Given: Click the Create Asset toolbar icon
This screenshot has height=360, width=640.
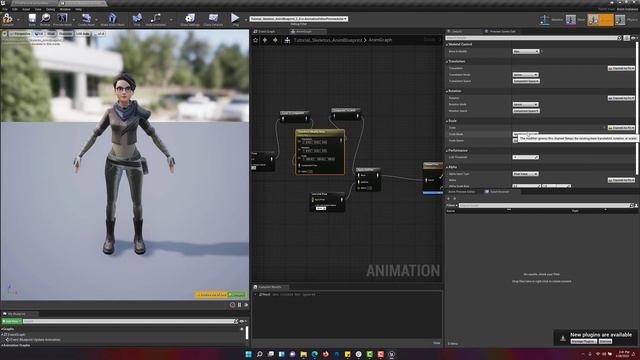Looking at the screenshot, I should click(86, 18).
